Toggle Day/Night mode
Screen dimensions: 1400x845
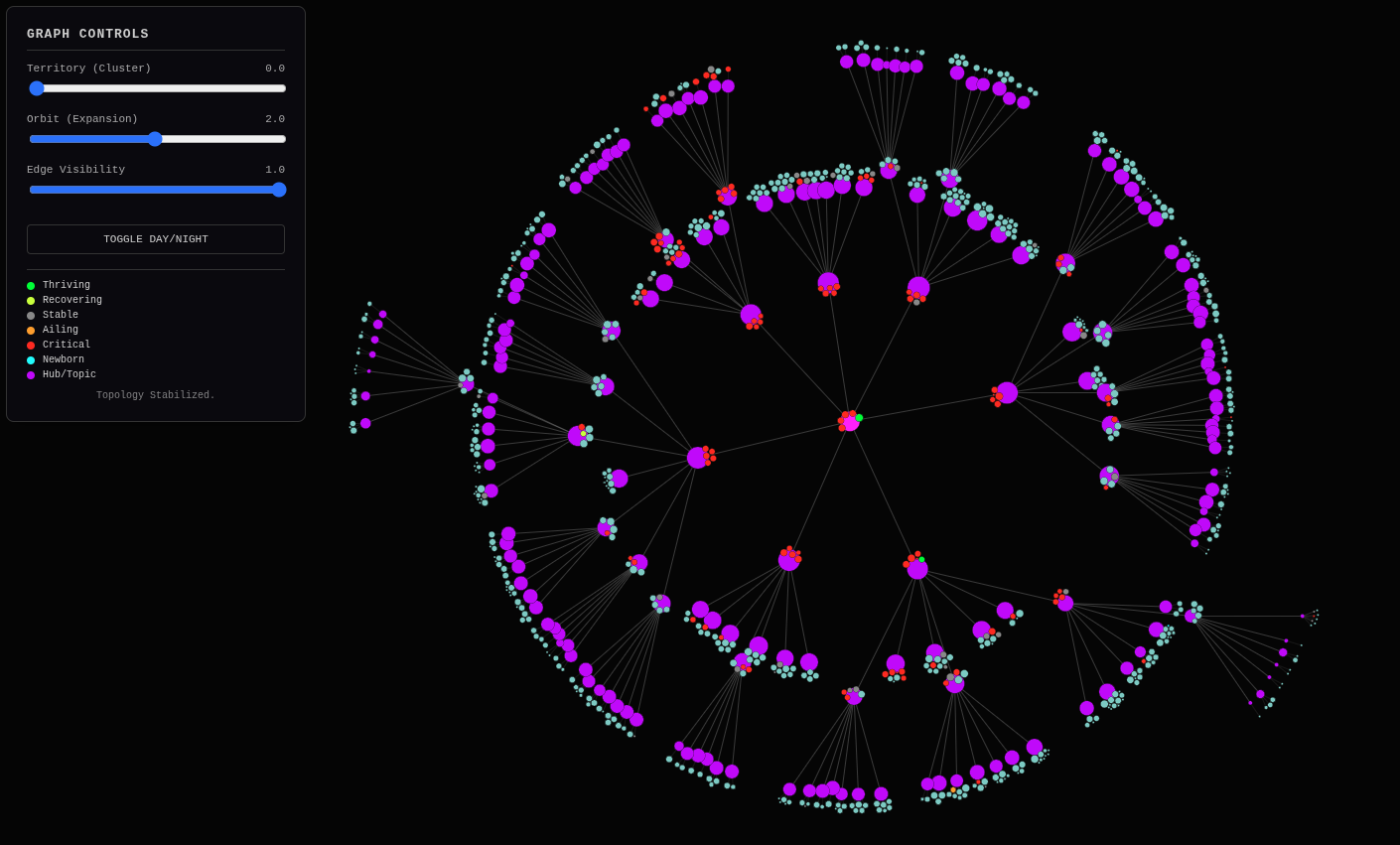click(156, 239)
